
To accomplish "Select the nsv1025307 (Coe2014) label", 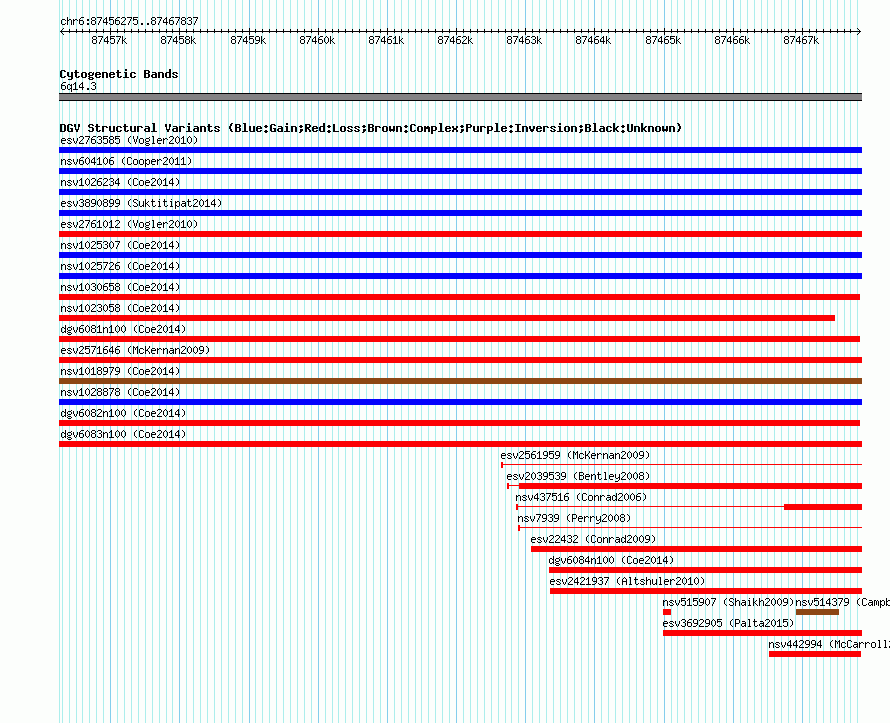I will pyautogui.click(x=120, y=245).
